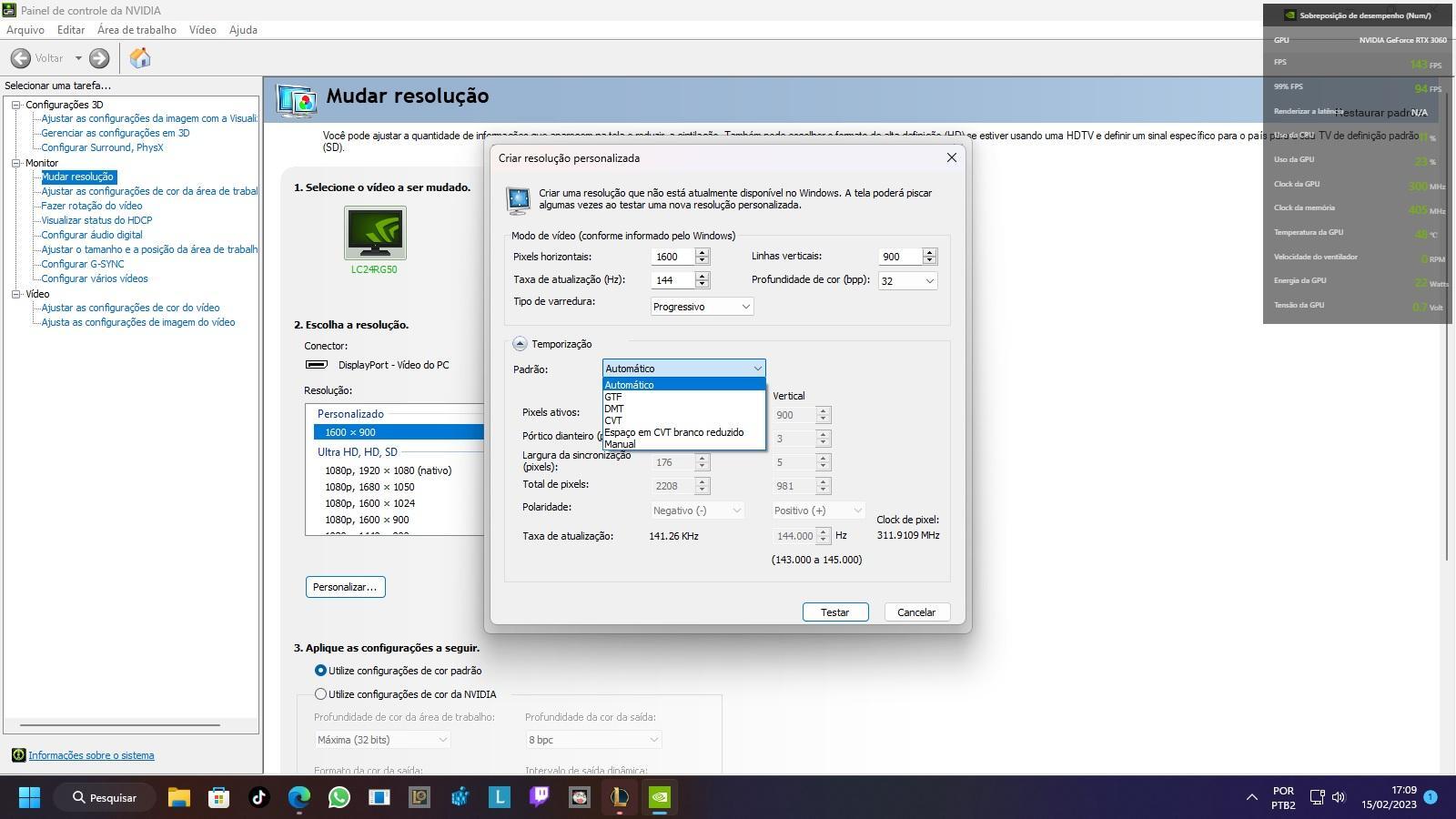
Task: Open the Área de trabalho menu
Action: (x=136, y=30)
